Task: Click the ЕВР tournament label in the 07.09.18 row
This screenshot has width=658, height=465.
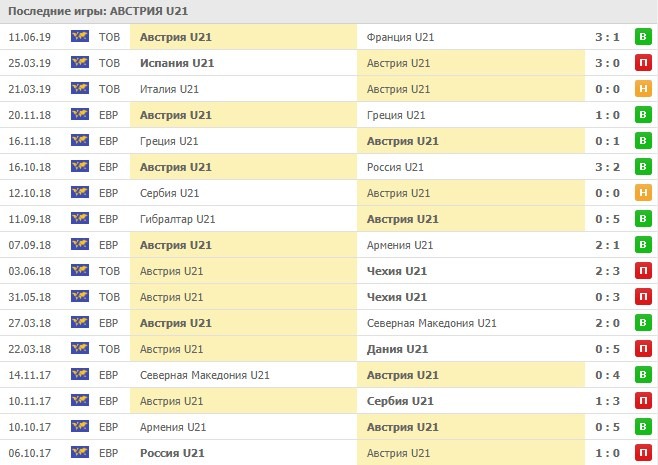Action: [109, 245]
